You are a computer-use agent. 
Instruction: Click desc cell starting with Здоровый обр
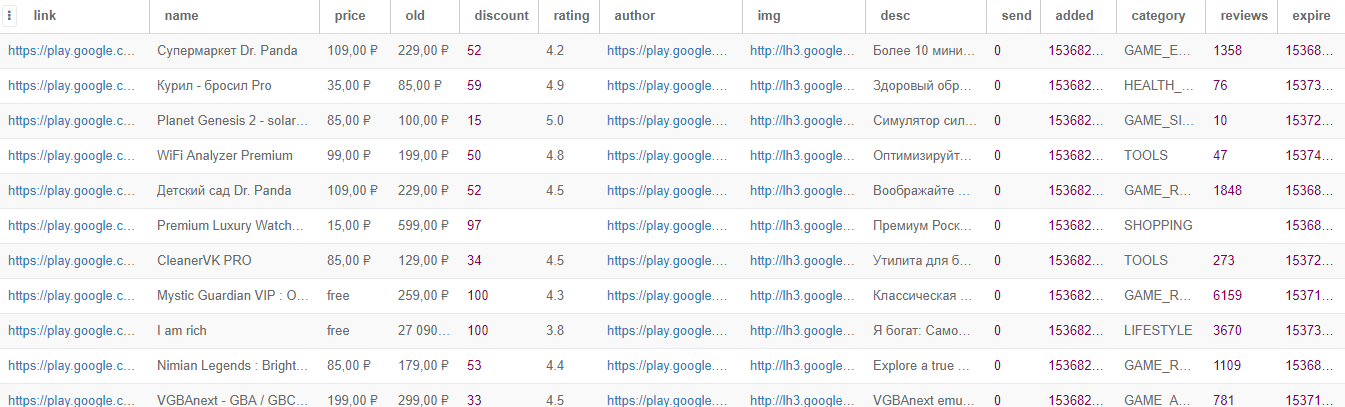(923, 86)
